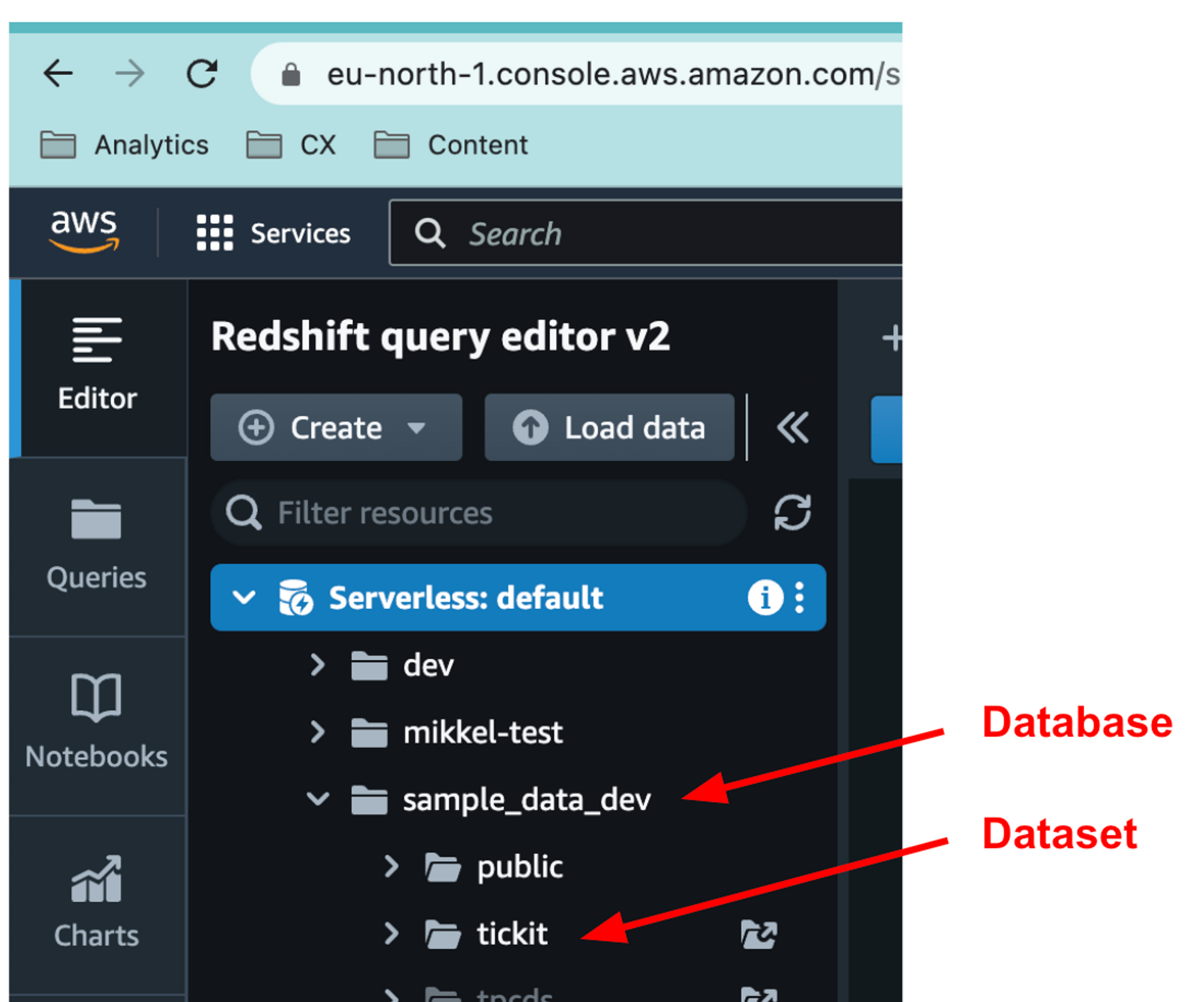The width and height of the screenshot is (1204, 1002).
Task: Click the AWS Search field
Action: pos(646,233)
